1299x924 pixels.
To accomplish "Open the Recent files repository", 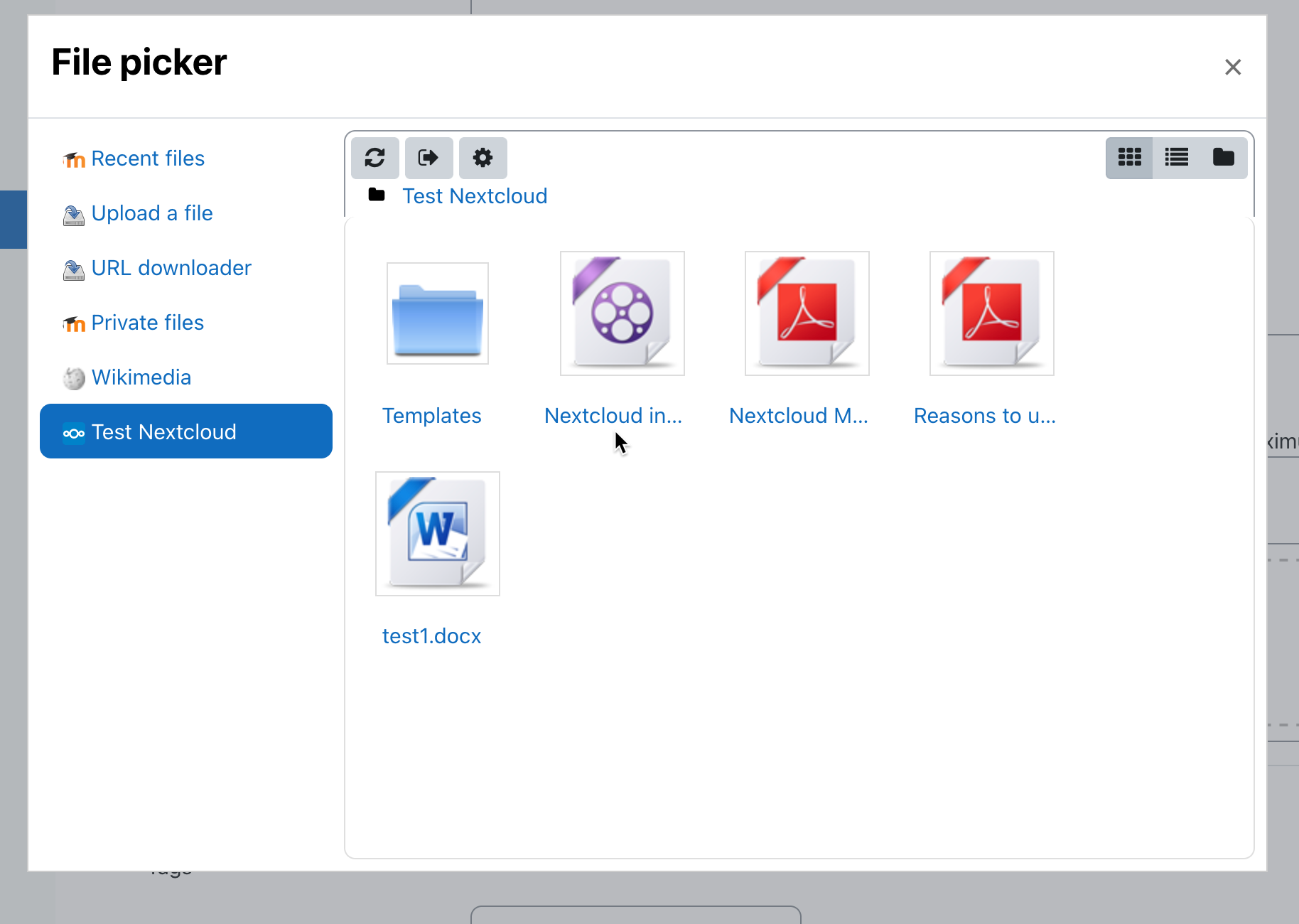I will (186, 159).
